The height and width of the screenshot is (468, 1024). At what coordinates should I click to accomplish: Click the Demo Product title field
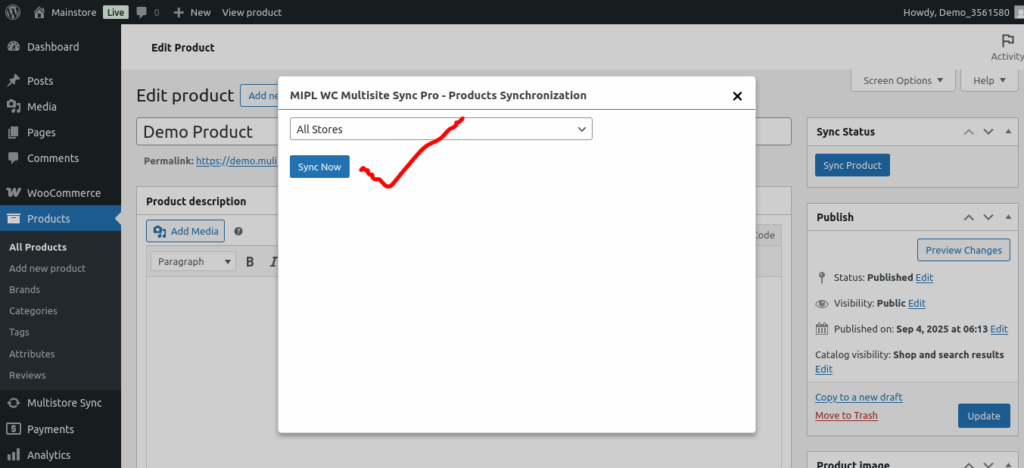464,131
